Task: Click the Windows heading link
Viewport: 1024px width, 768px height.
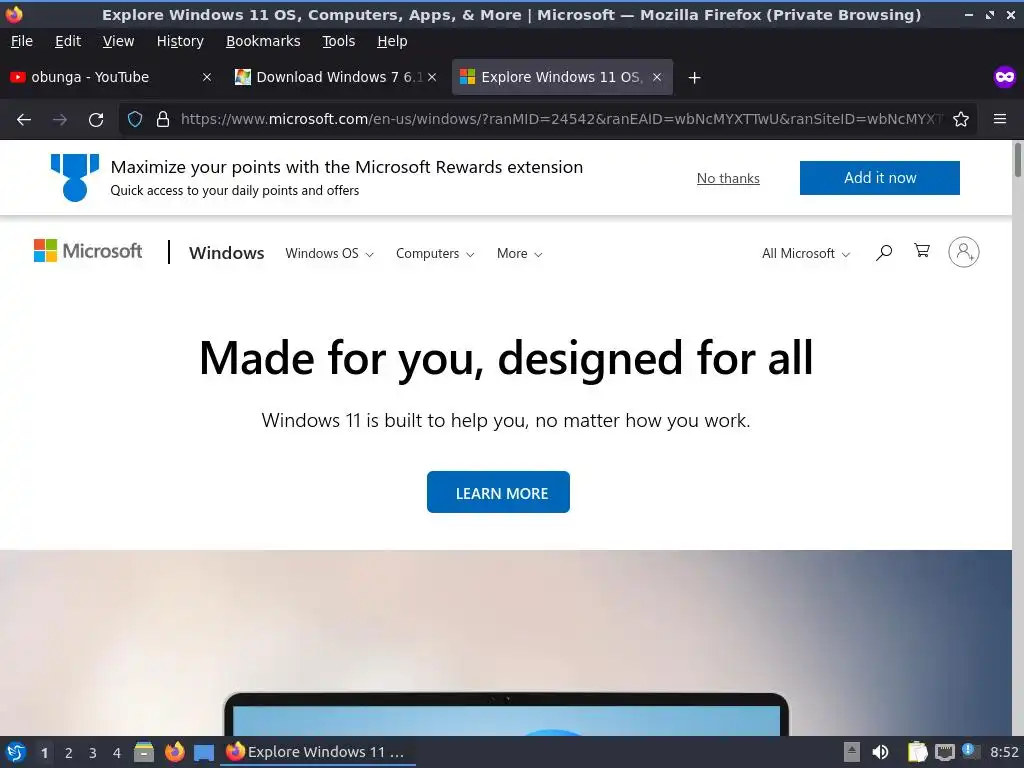Action: (x=227, y=253)
